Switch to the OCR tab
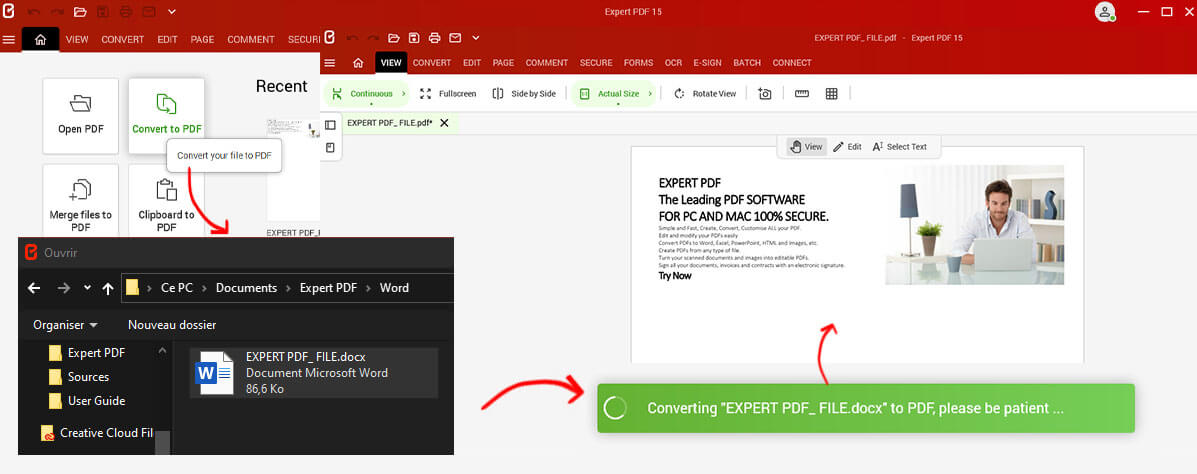 [x=673, y=63]
